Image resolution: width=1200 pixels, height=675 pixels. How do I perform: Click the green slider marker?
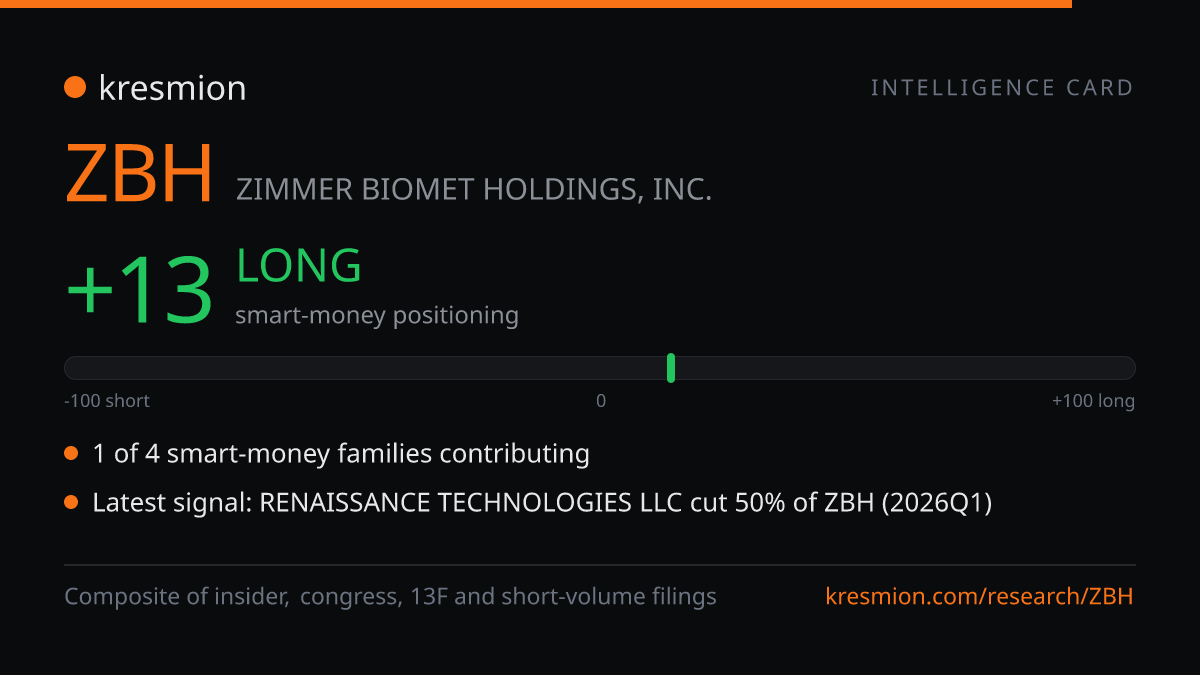click(x=671, y=368)
